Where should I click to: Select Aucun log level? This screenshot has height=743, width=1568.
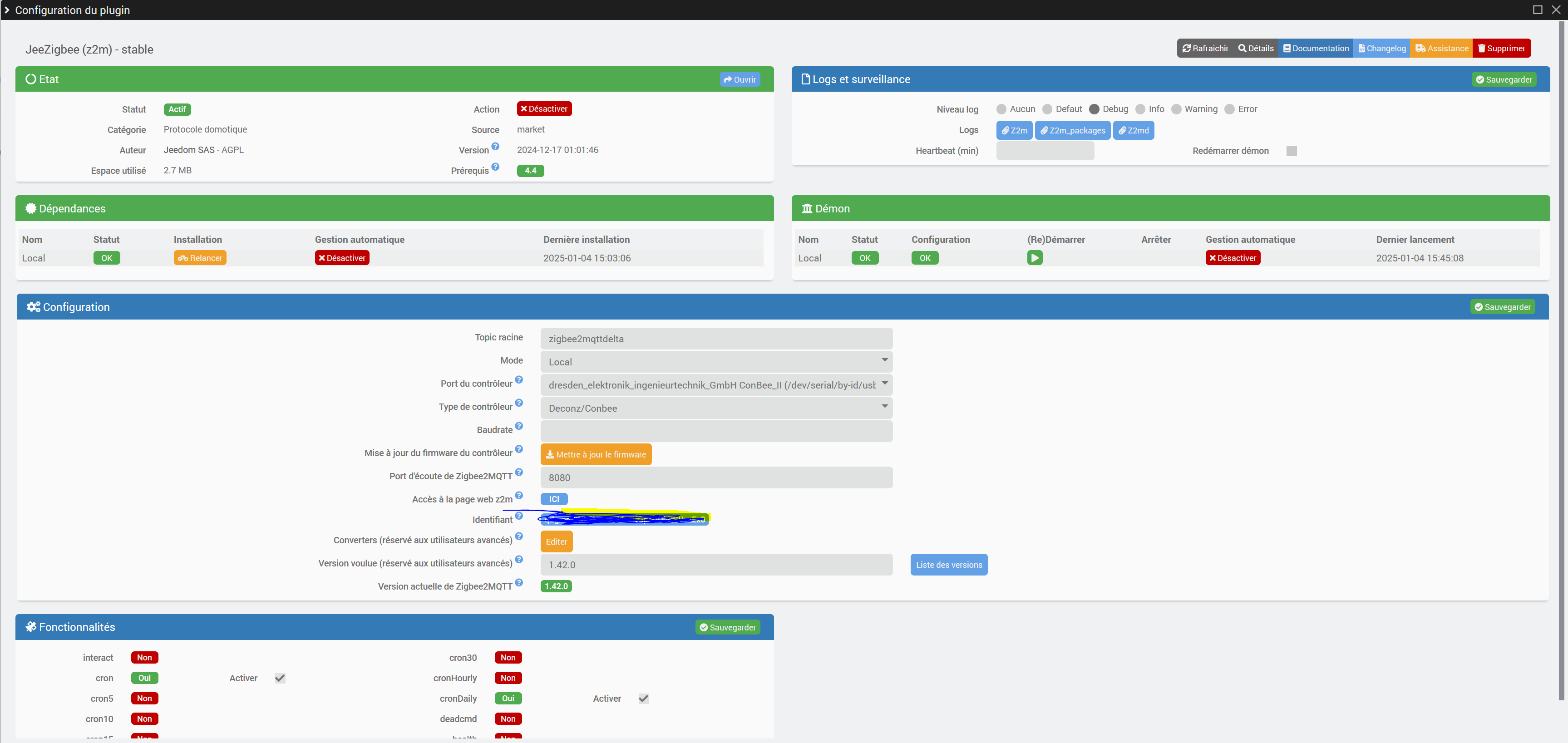coord(1001,109)
